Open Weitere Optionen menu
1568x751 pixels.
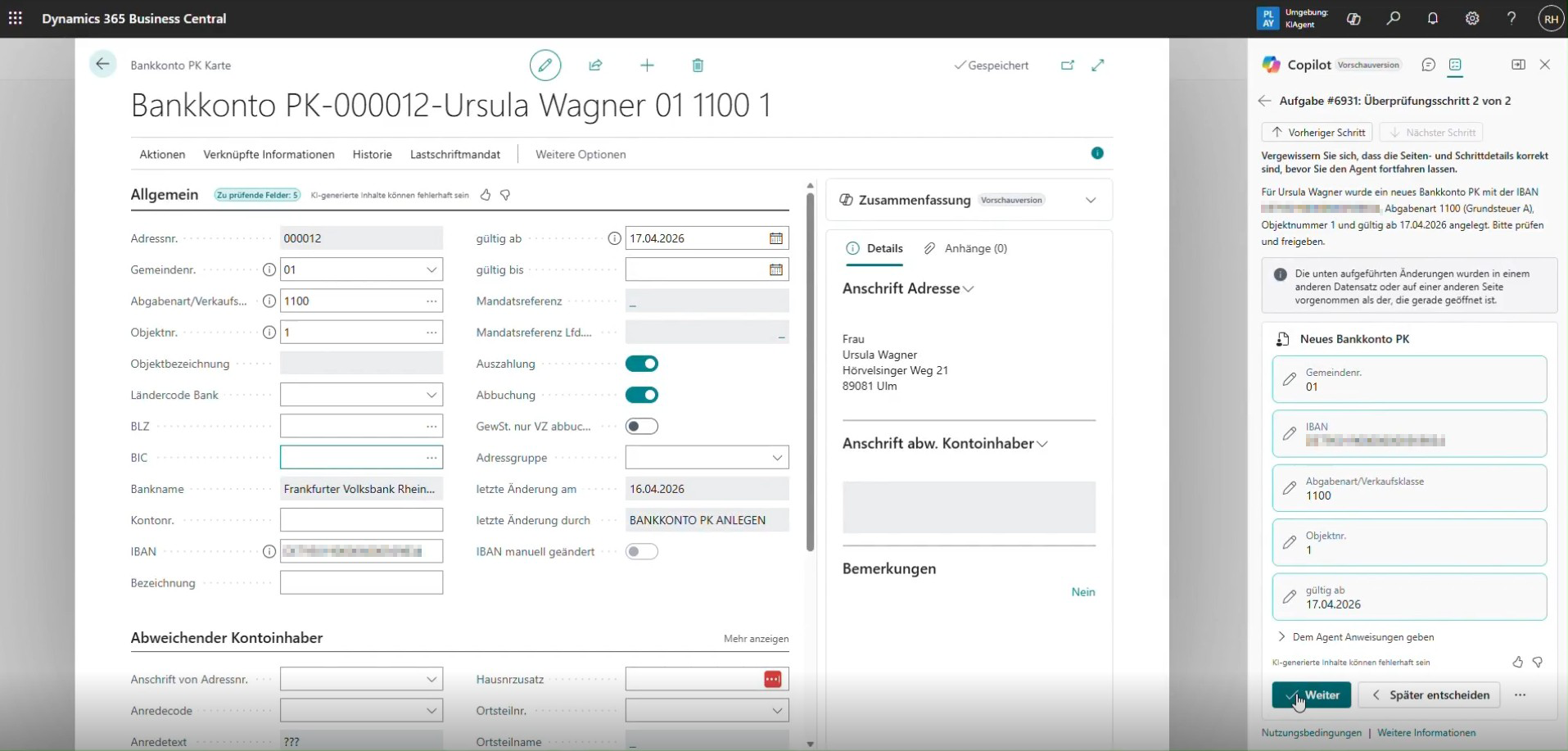tap(581, 154)
